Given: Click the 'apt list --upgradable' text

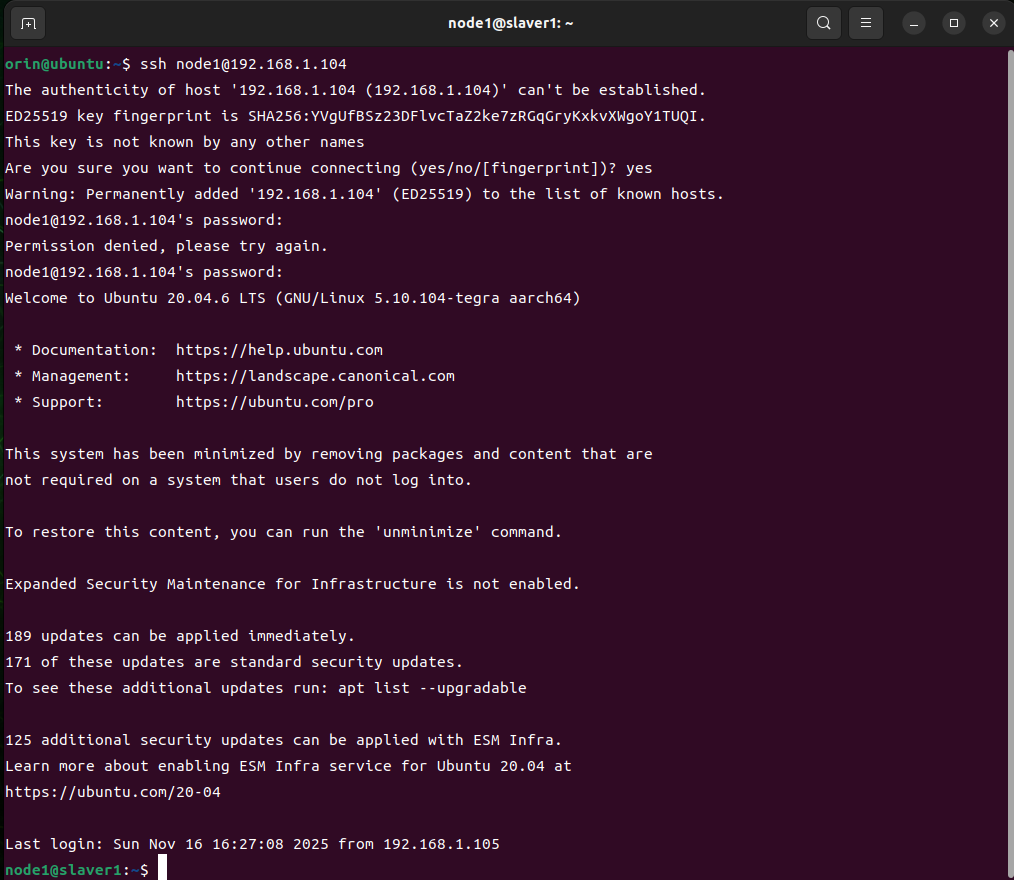Looking at the screenshot, I should [x=432, y=688].
